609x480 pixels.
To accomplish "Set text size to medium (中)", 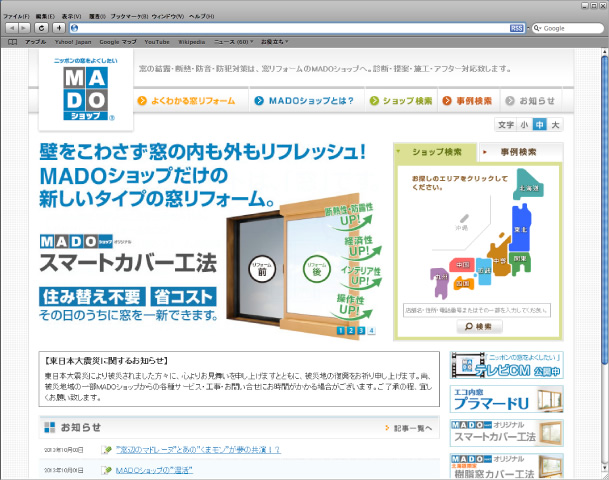I will (x=539, y=125).
